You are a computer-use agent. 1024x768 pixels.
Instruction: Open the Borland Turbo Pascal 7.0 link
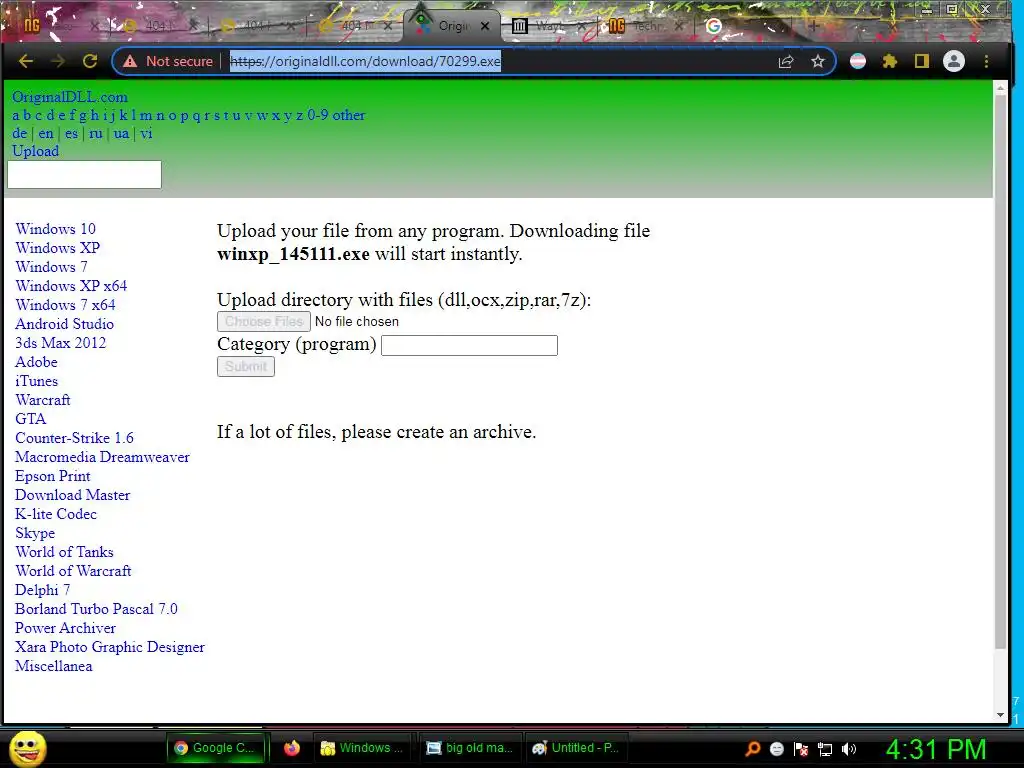pyautogui.click(x=96, y=609)
